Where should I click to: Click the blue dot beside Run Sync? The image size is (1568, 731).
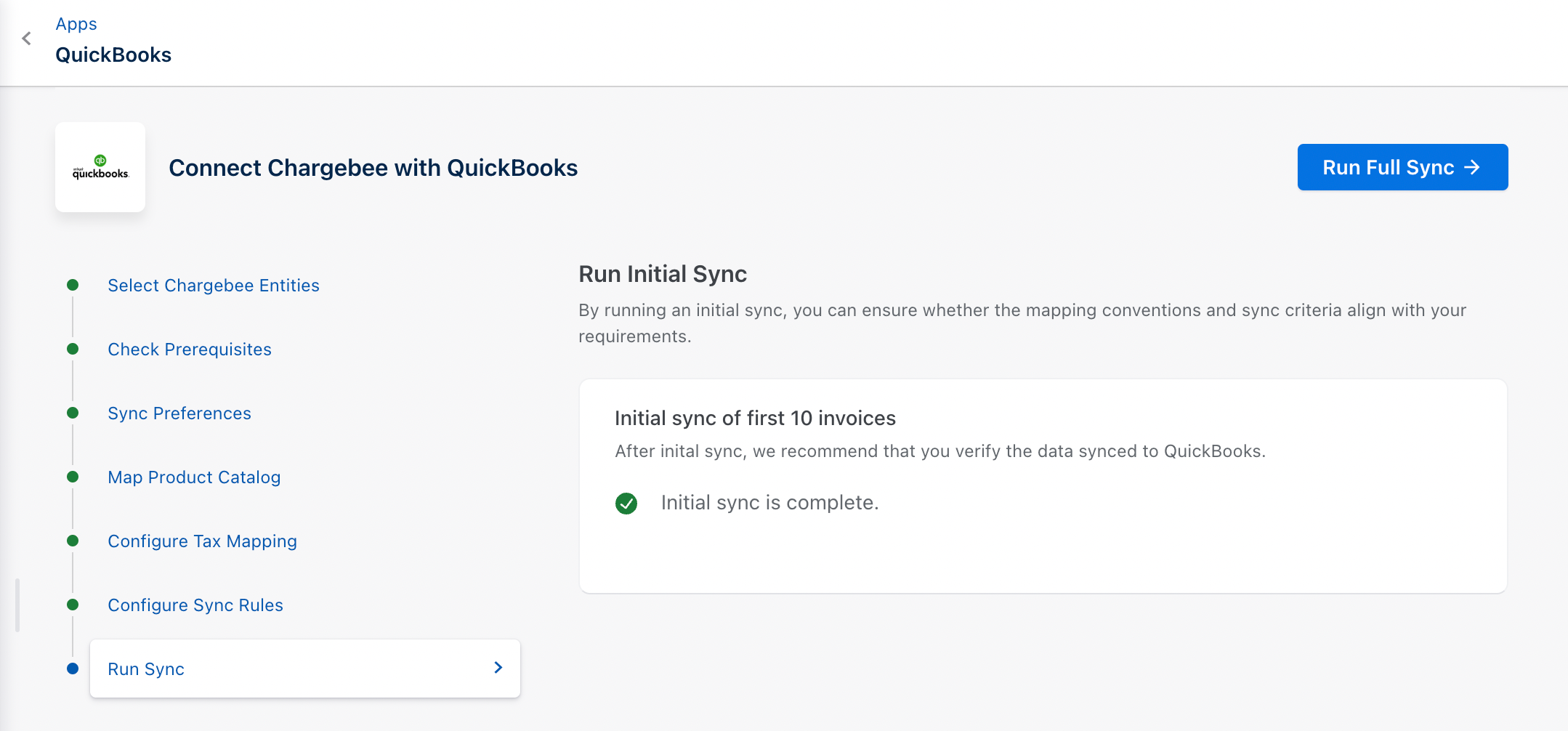[x=73, y=669]
